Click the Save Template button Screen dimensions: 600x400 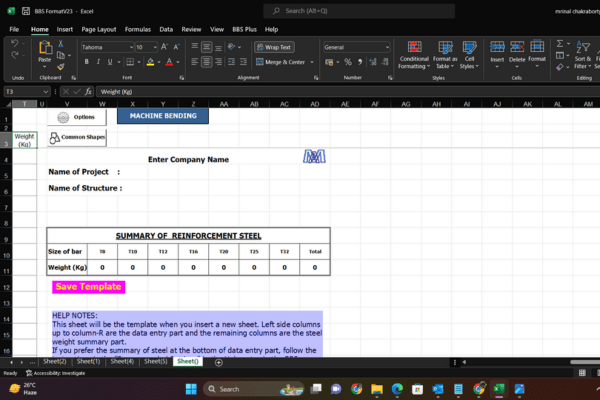point(88,287)
